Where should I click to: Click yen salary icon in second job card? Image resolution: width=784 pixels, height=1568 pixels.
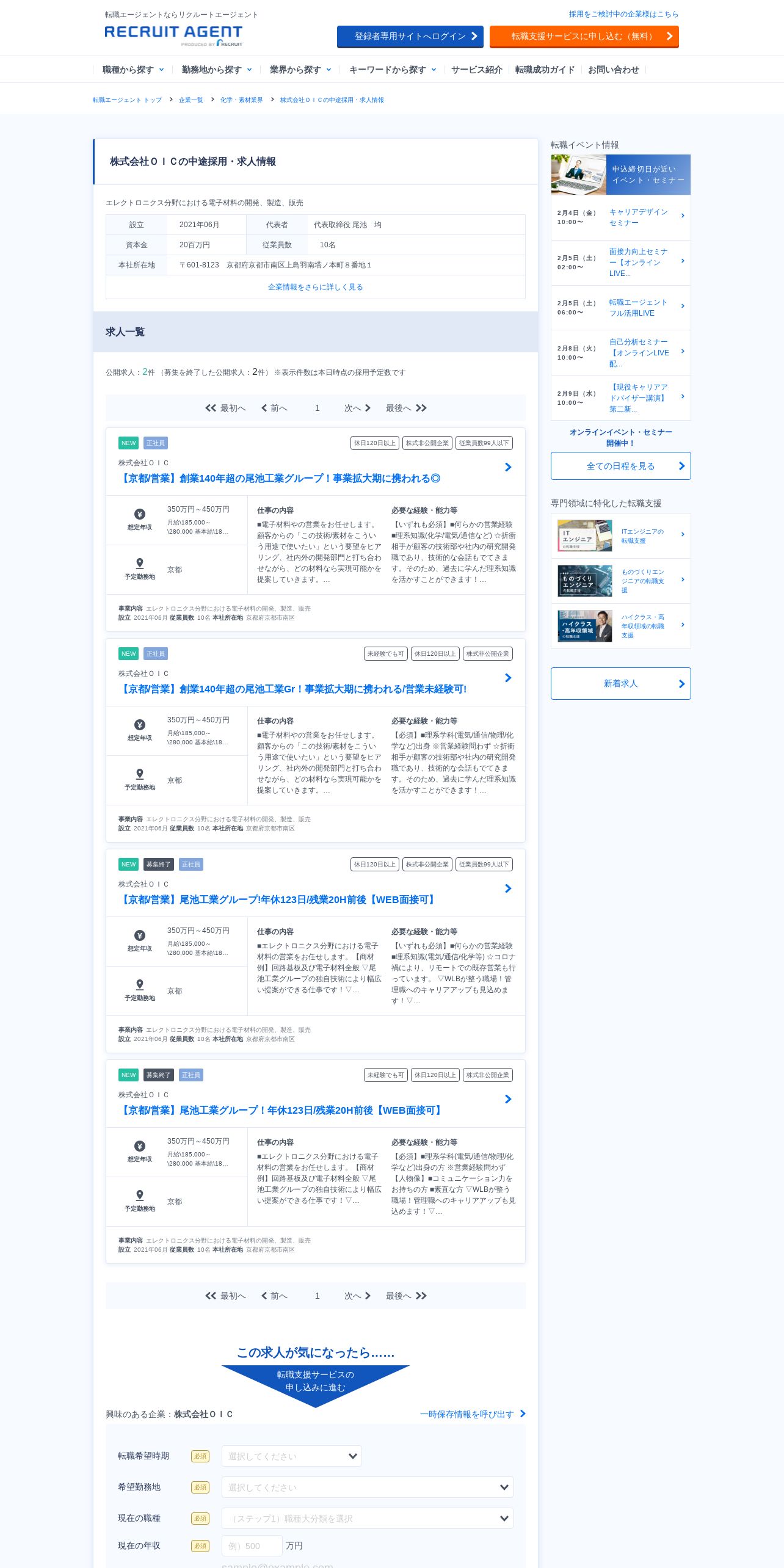pos(140,725)
